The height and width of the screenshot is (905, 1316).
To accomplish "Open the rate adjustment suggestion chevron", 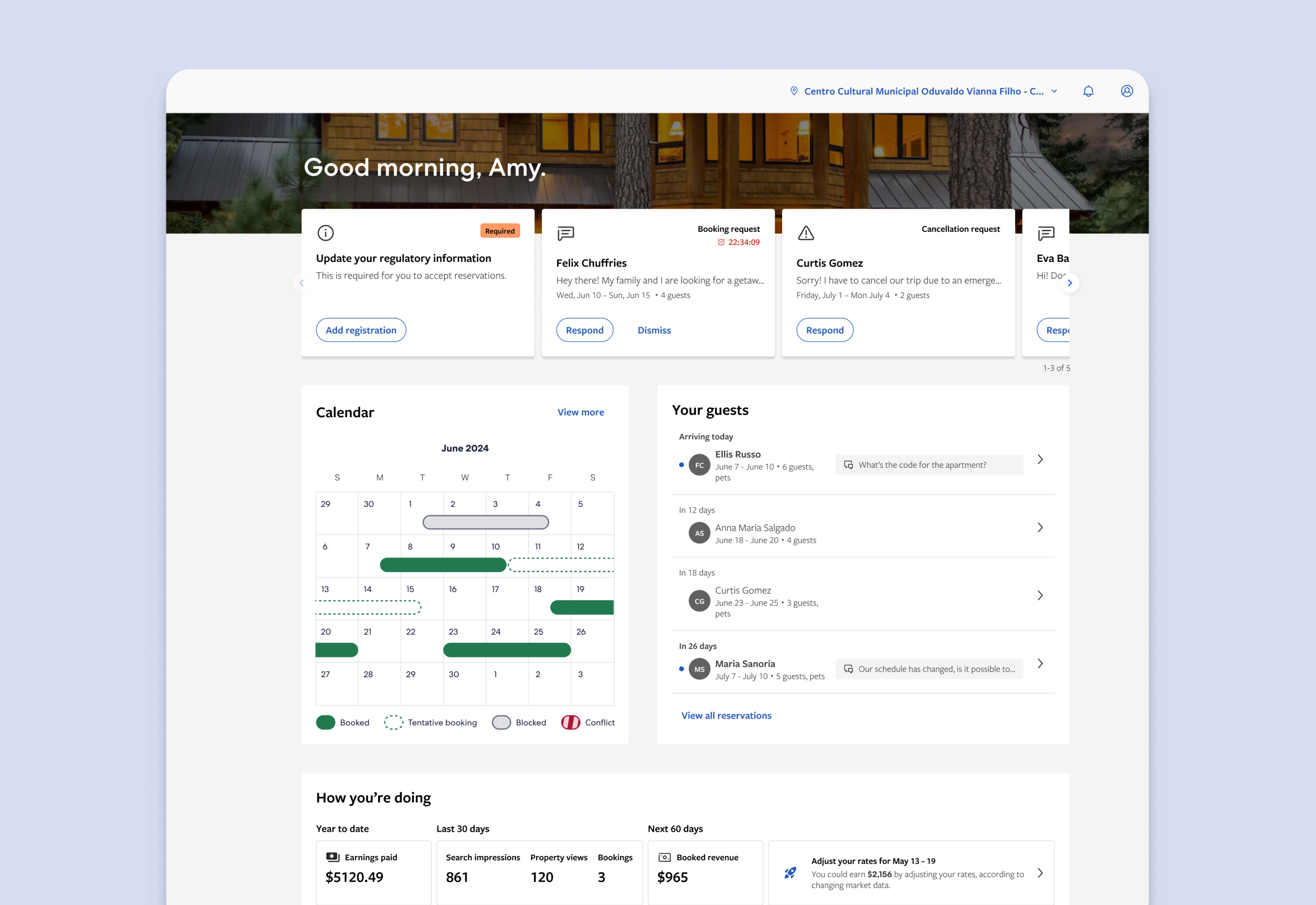I will [x=1040, y=873].
